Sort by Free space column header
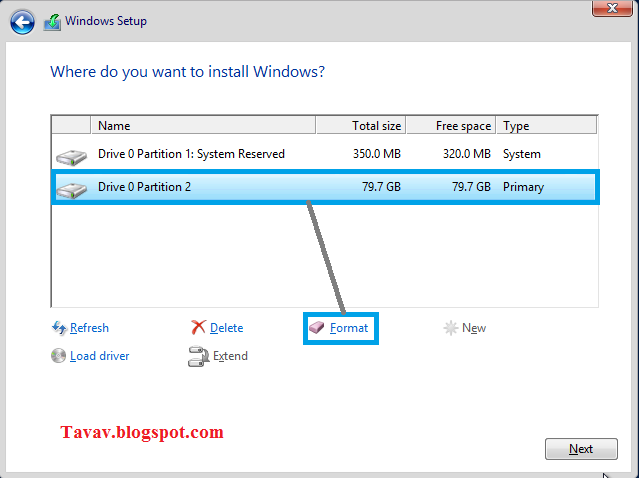The height and width of the screenshot is (478, 639). [451, 126]
